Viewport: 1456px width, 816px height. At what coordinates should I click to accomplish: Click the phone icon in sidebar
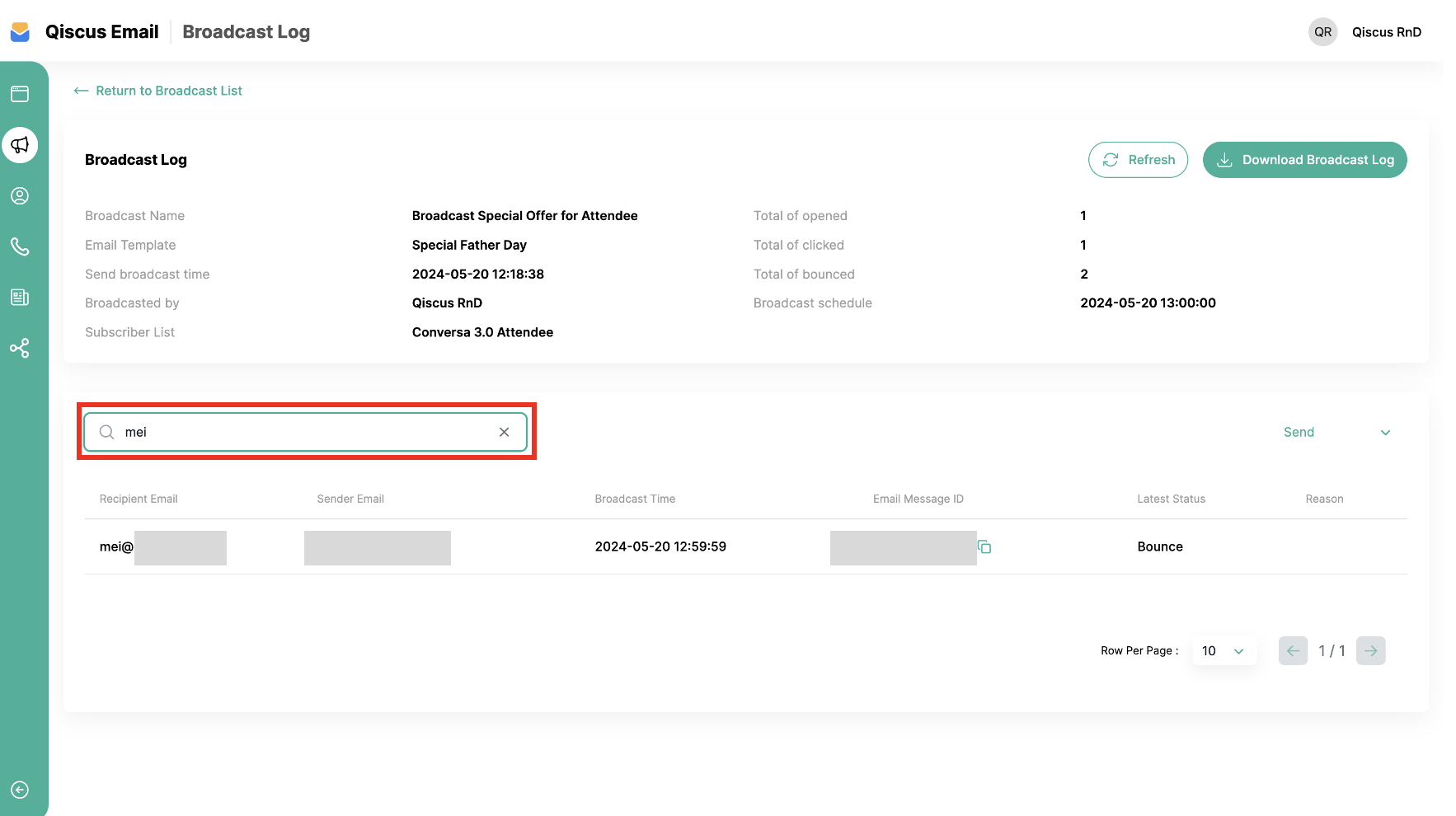tap(20, 246)
